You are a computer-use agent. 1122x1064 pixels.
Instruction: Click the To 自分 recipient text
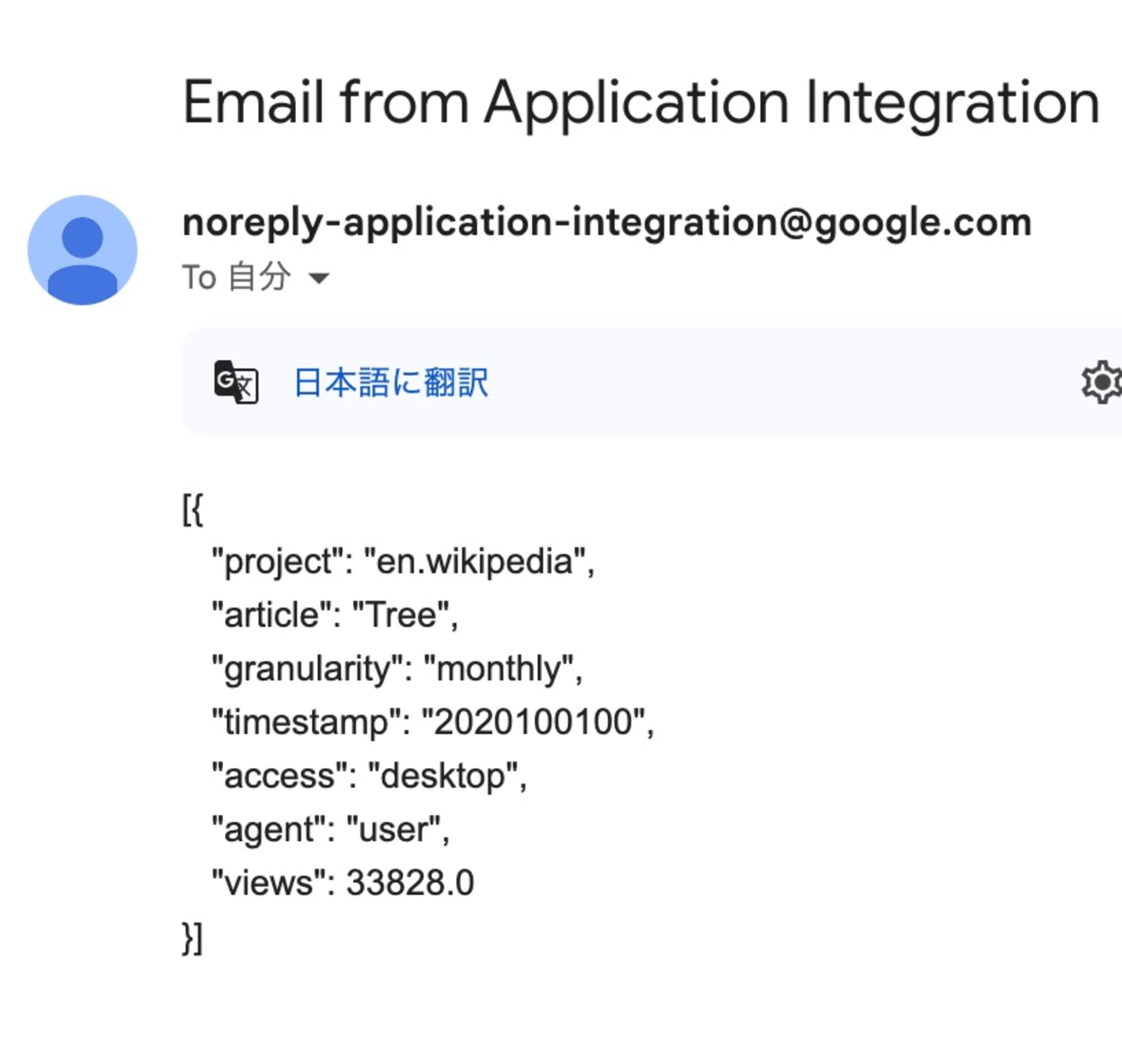(x=237, y=277)
